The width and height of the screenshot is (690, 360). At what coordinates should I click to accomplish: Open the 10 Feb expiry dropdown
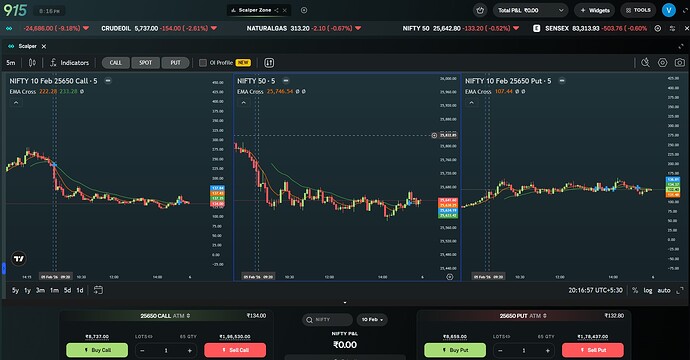[x=372, y=320]
